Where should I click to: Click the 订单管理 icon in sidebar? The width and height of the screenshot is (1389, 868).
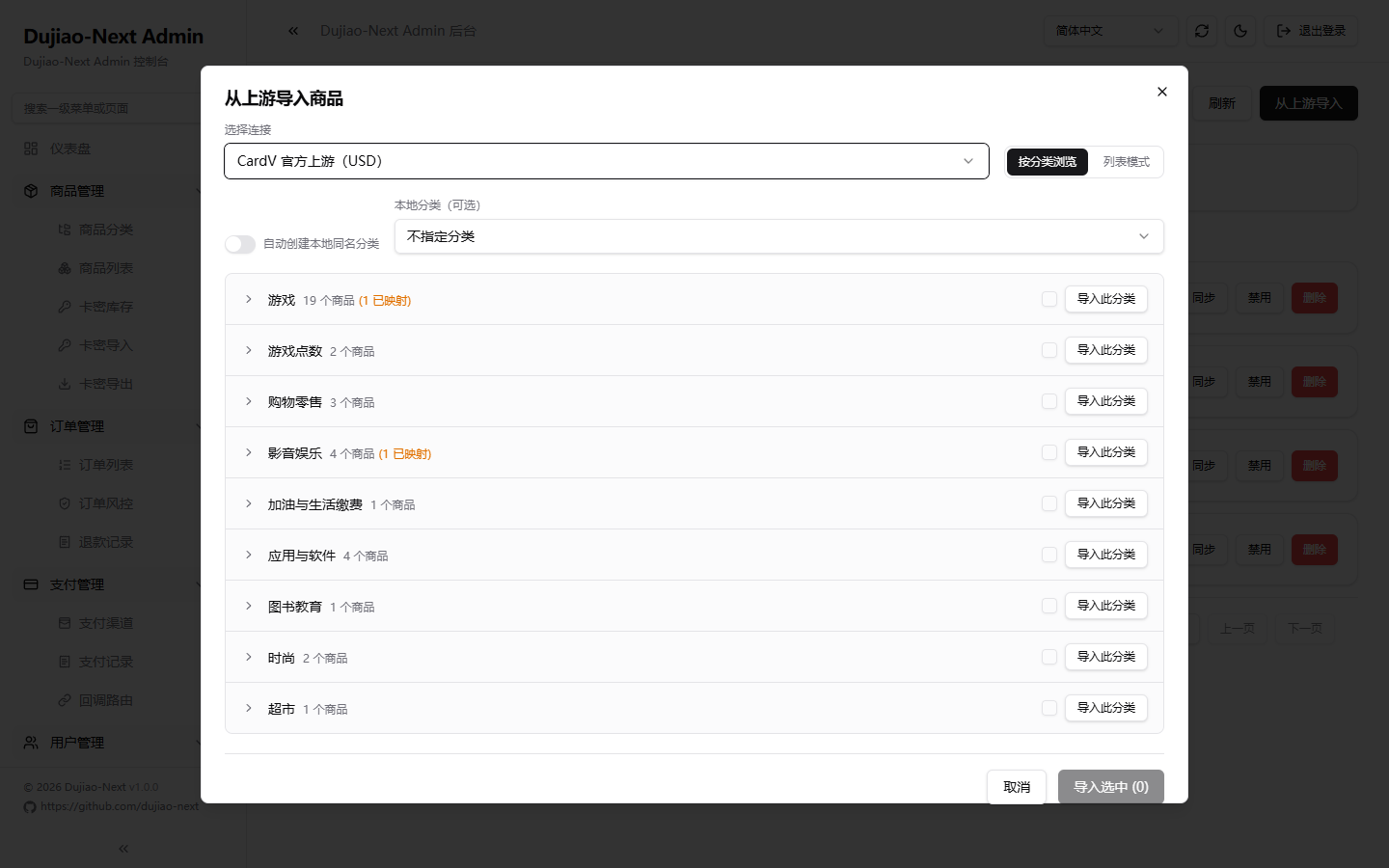(31, 426)
